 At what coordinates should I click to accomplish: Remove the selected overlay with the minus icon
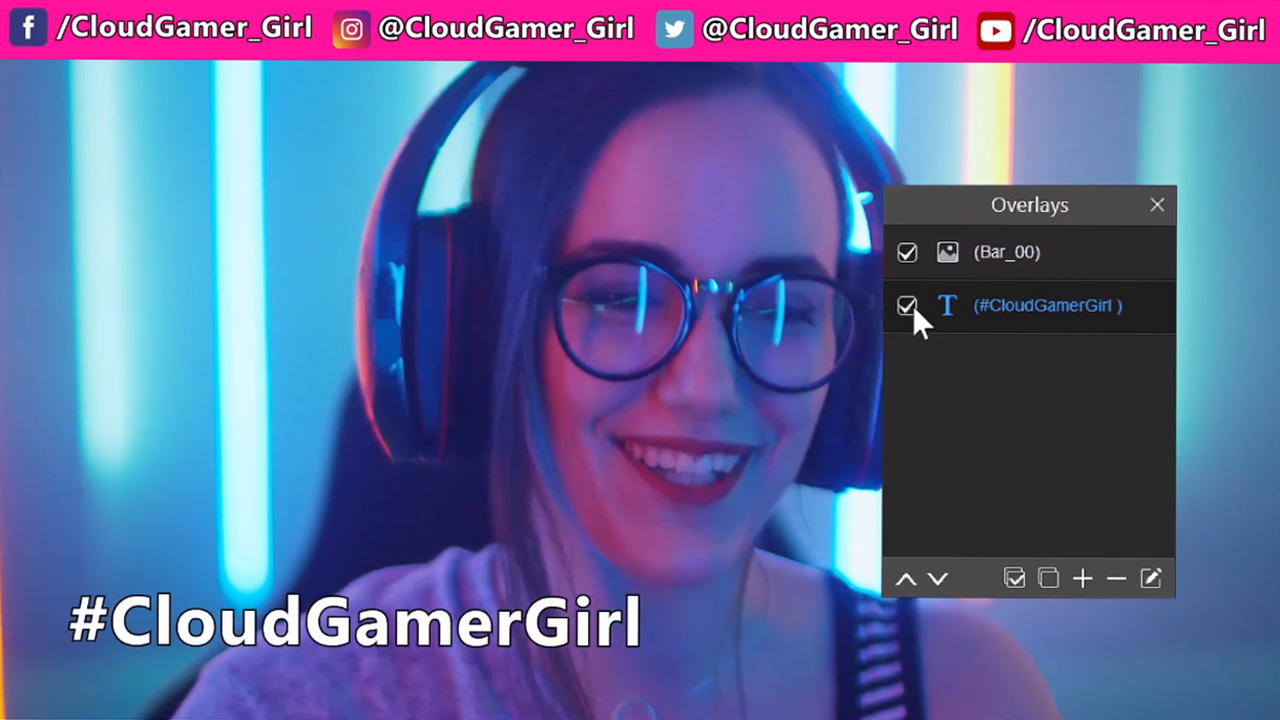click(1116, 578)
